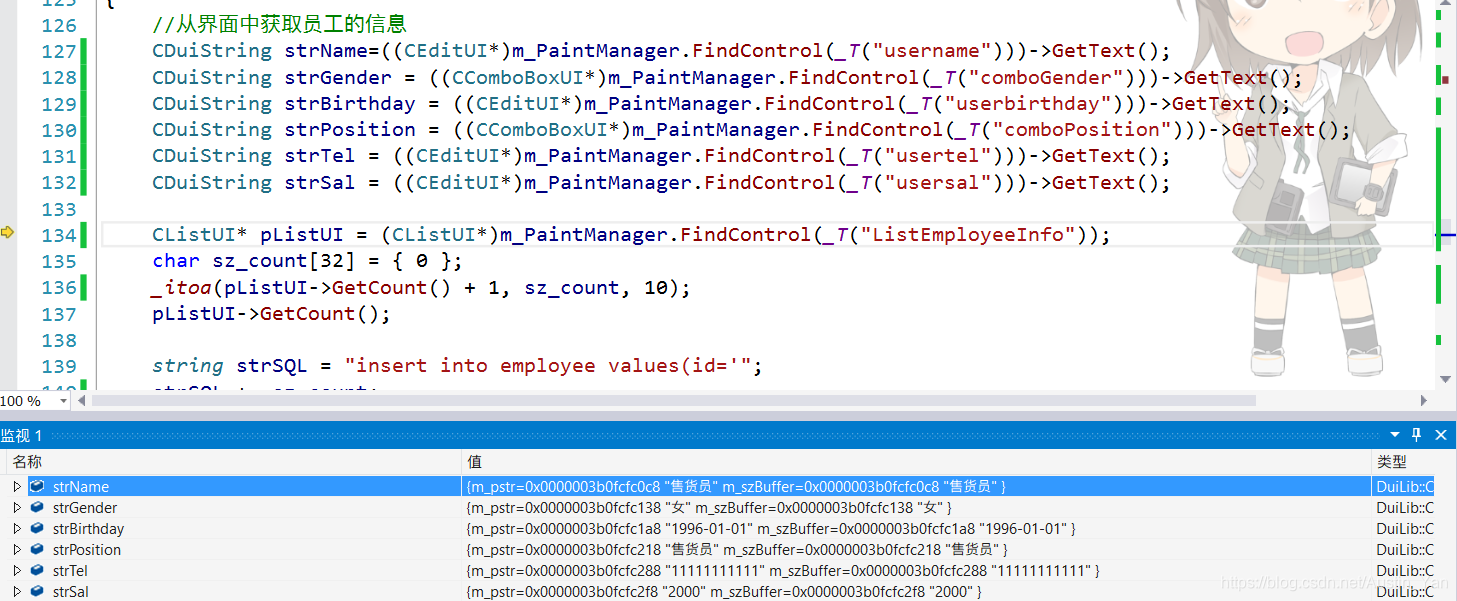The width and height of the screenshot is (1457, 601).
Task: Click "username" string on line 127
Action: pos(932,51)
